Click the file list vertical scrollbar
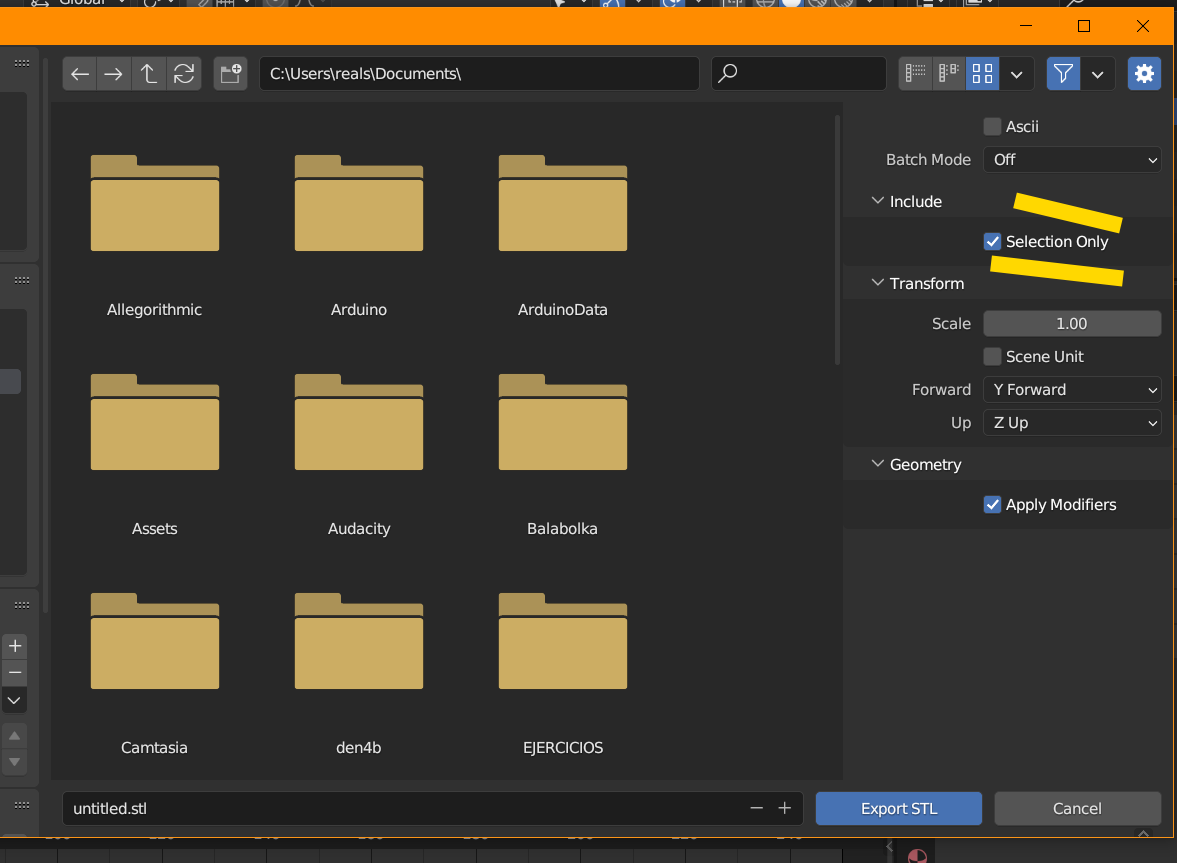The image size is (1177, 863). pyautogui.click(x=837, y=240)
